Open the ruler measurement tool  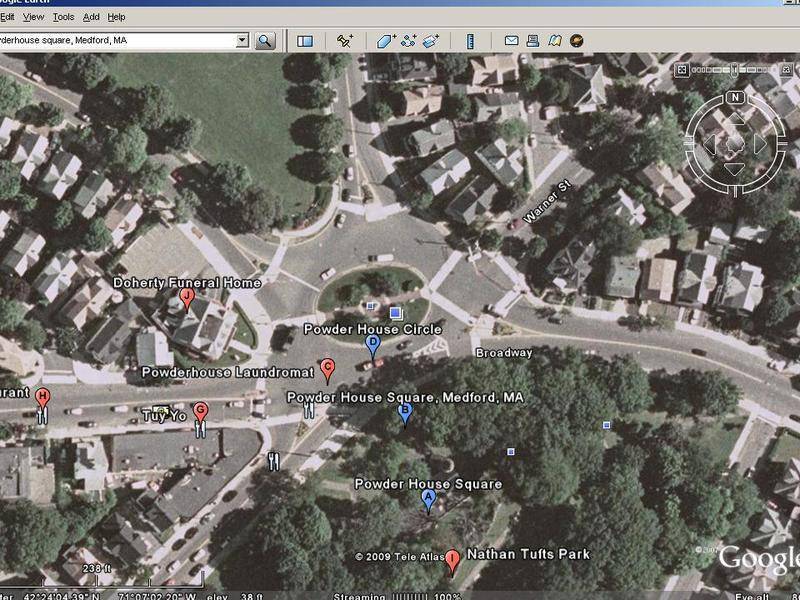470,41
